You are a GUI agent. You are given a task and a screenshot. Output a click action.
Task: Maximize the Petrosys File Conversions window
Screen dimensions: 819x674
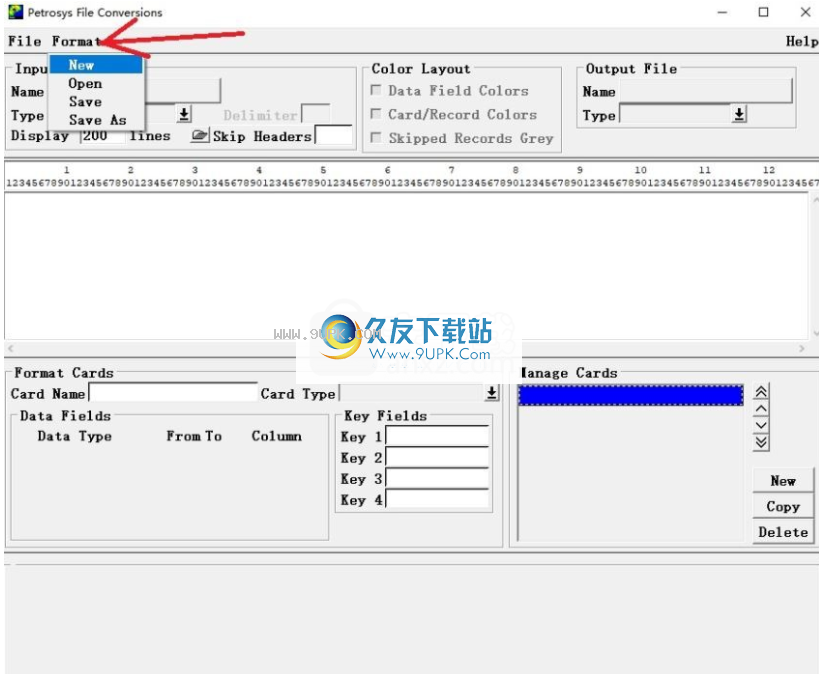pos(763,12)
